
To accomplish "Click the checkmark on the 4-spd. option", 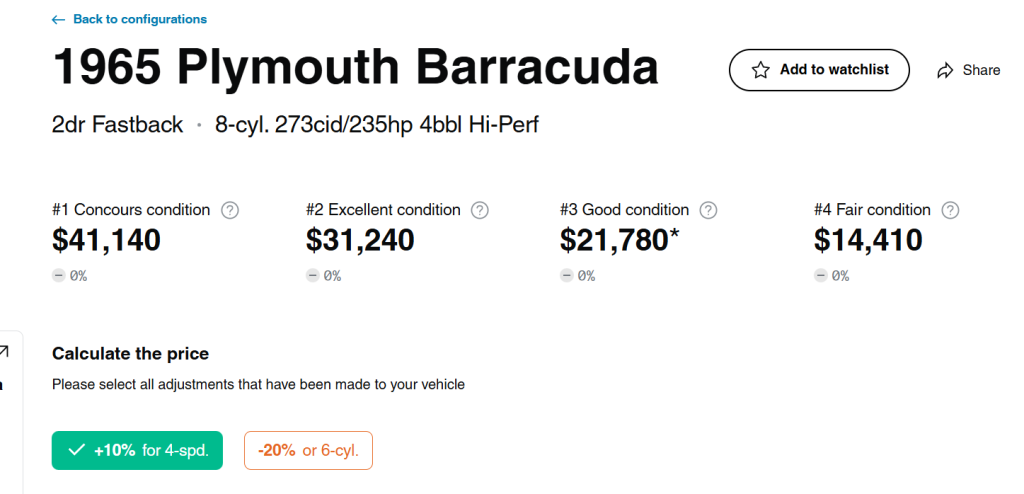I will tap(76, 451).
